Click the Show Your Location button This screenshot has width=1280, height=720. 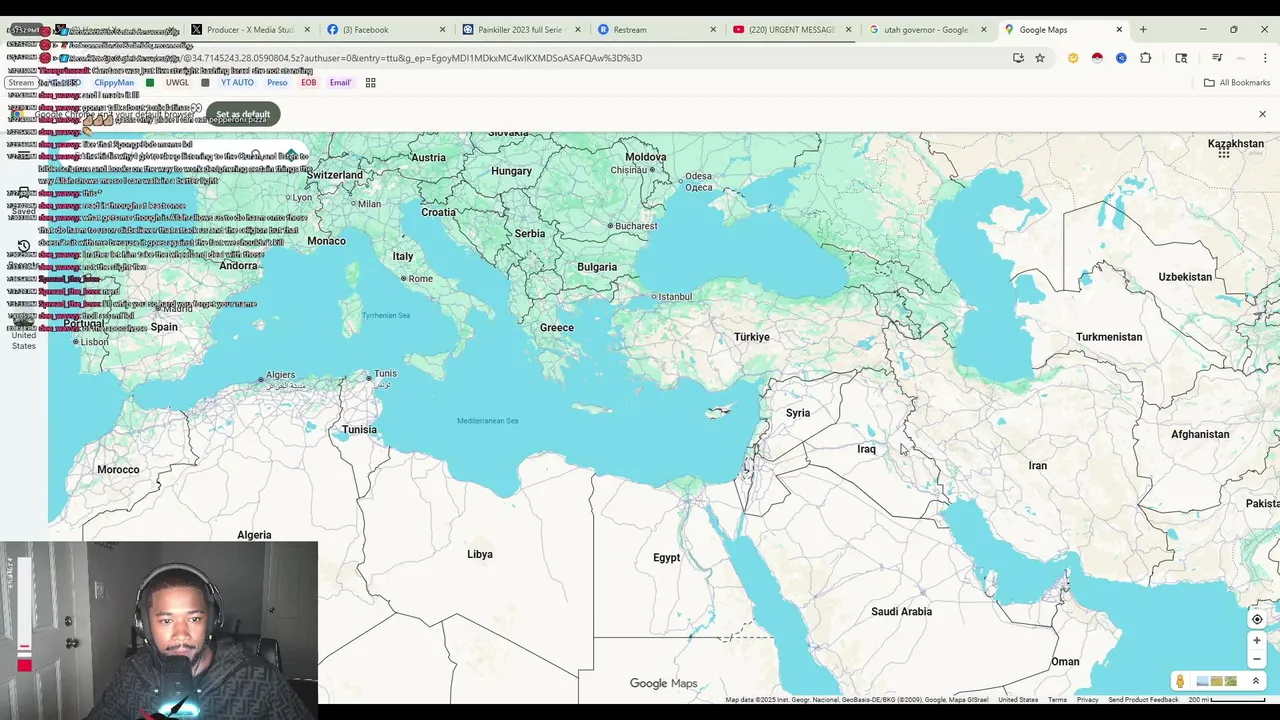[x=1257, y=619]
